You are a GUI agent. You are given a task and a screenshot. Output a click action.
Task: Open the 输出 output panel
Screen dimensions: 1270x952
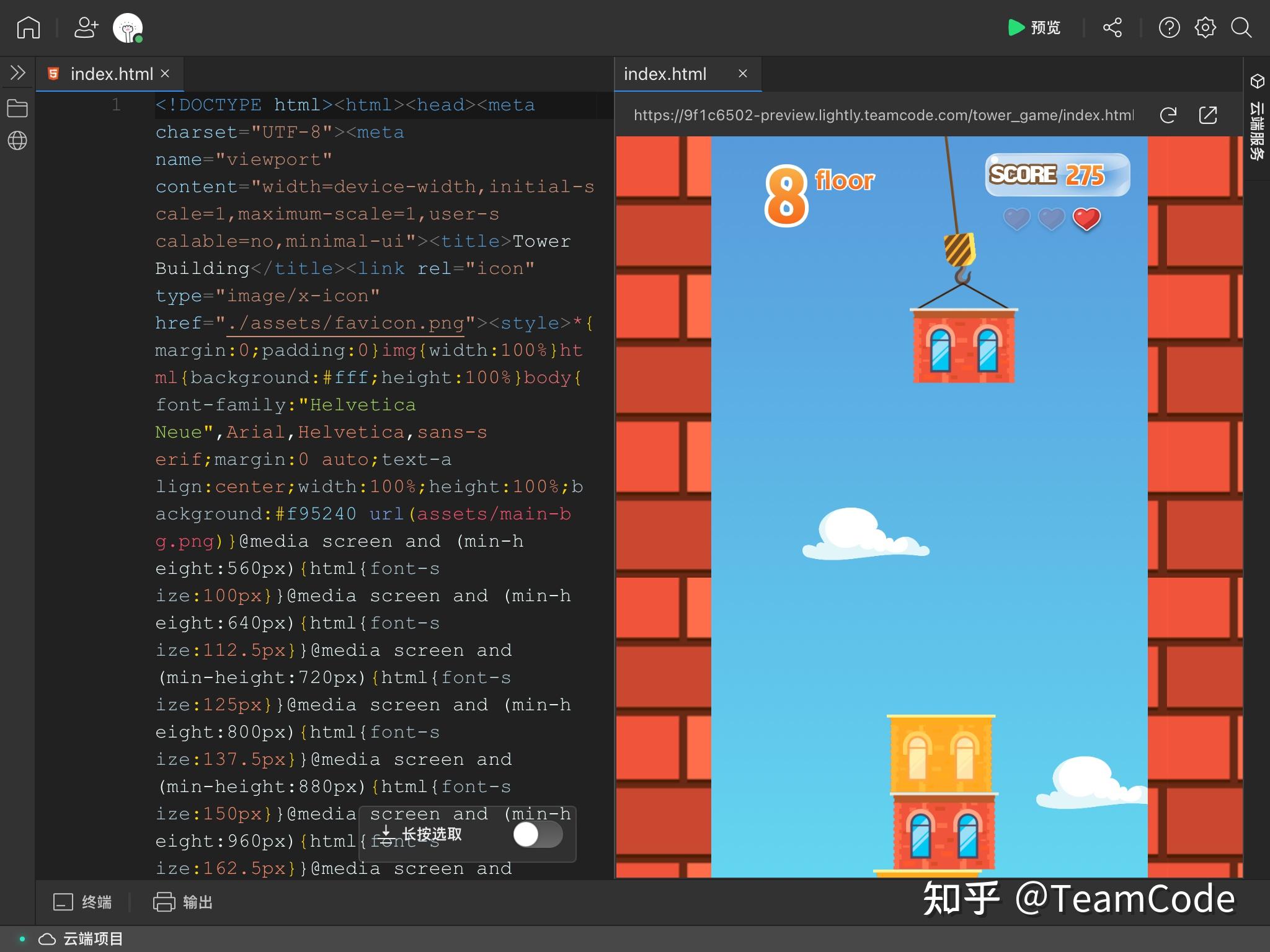click(184, 902)
